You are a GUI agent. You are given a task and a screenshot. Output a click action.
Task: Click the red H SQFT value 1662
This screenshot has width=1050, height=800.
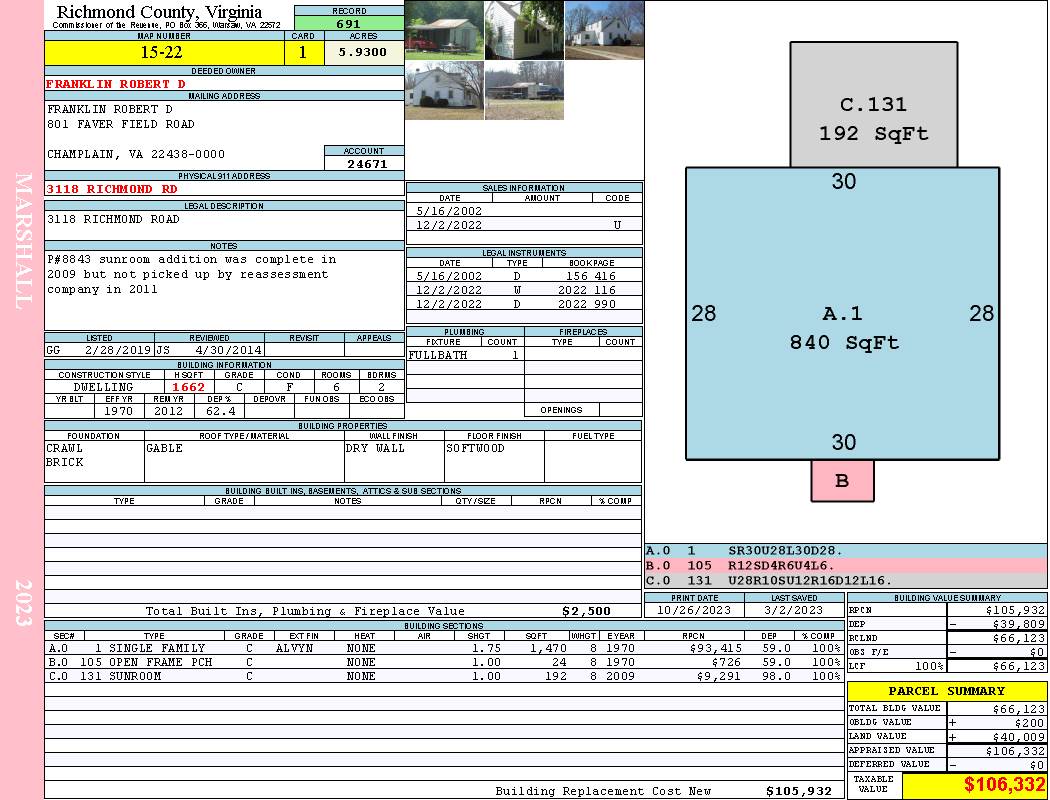point(188,387)
